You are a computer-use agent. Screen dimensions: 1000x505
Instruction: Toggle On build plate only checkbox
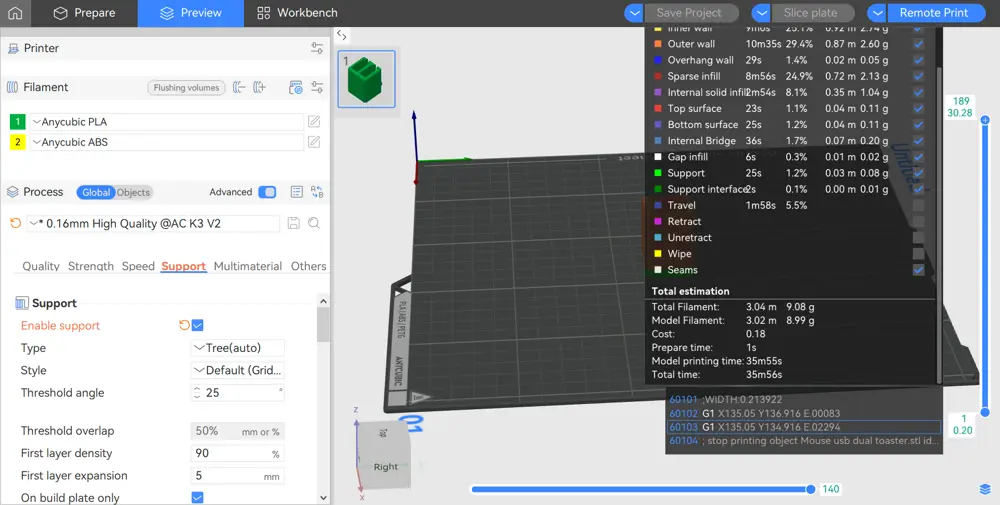[x=198, y=497]
